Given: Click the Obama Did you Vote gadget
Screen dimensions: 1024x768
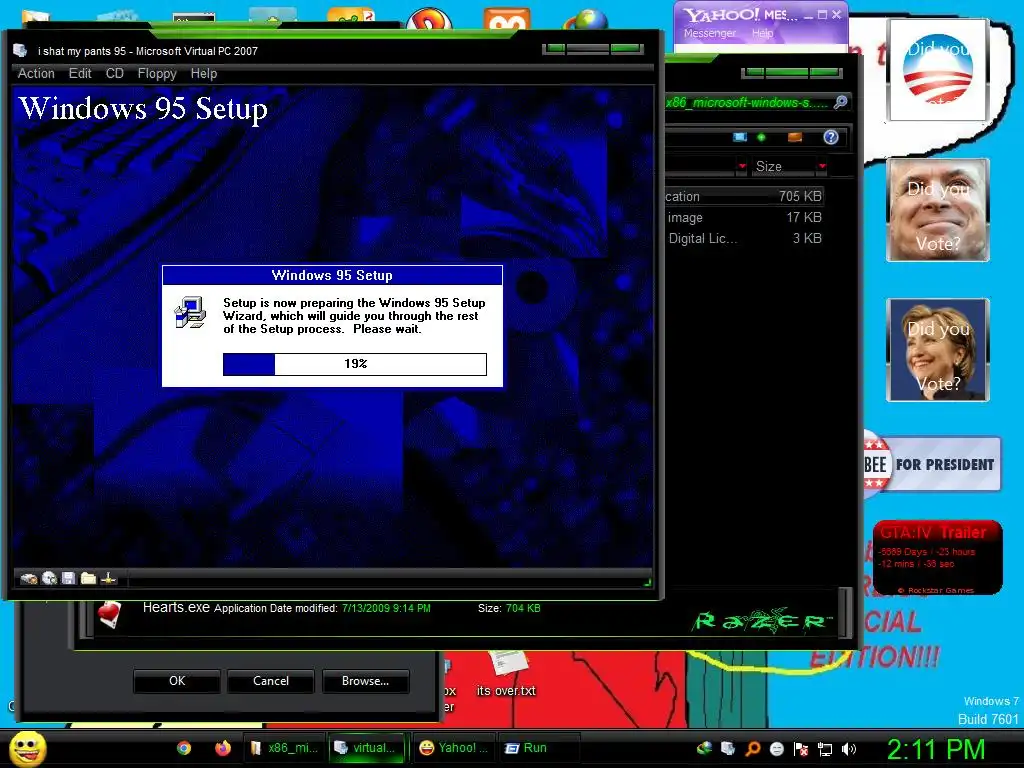Looking at the screenshot, I should [x=938, y=70].
